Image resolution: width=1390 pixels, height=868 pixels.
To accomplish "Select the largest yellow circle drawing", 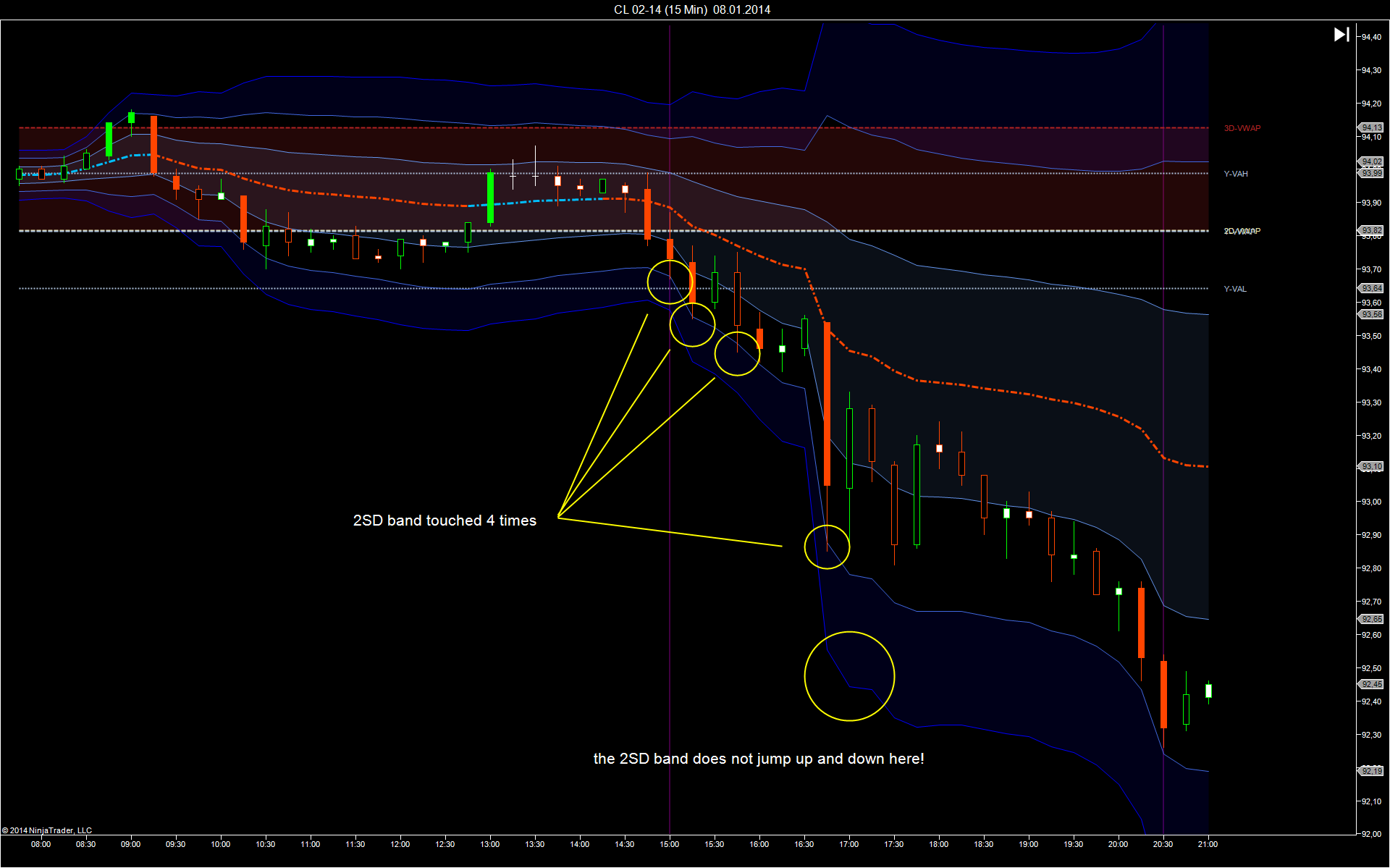I will coord(849,676).
